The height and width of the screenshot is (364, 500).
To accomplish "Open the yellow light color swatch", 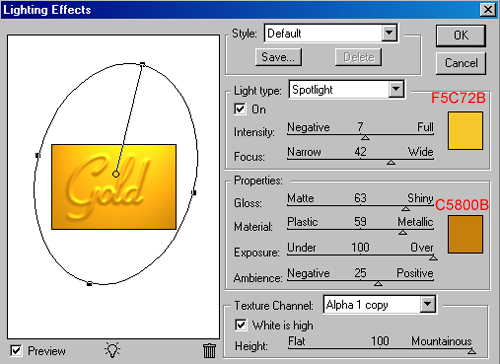I will click(465, 131).
